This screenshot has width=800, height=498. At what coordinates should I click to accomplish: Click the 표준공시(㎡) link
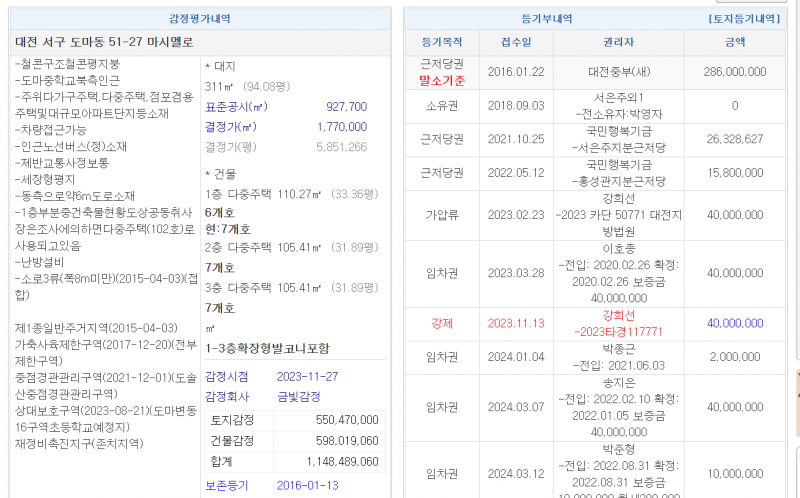pos(236,107)
